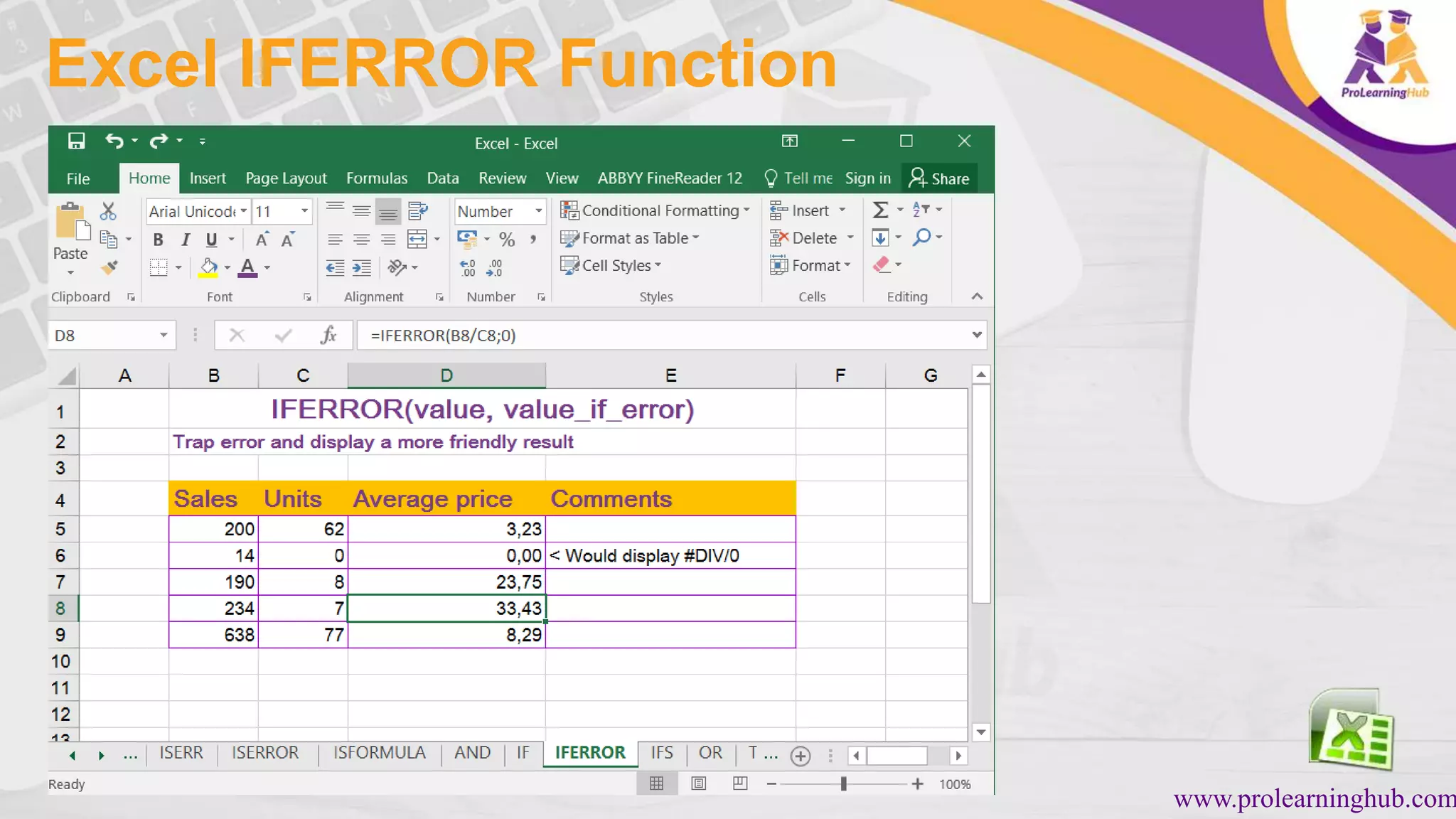This screenshot has height=819, width=1456.
Task: Click the Merge & Center icon
Action: coord(417,240)
